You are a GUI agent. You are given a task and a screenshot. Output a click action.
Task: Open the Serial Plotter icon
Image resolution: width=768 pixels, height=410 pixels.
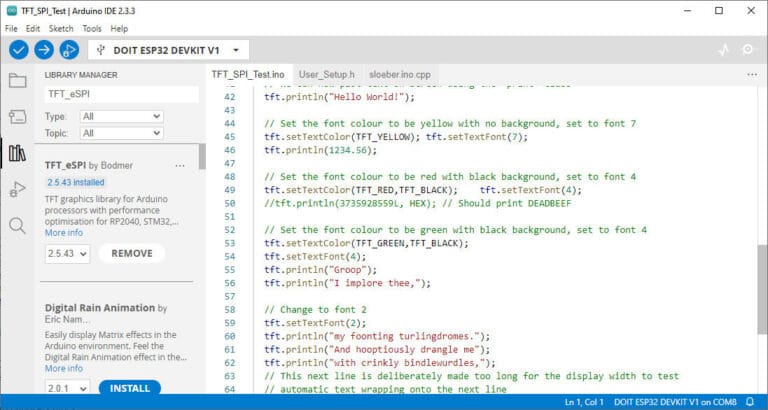[723, 49]
